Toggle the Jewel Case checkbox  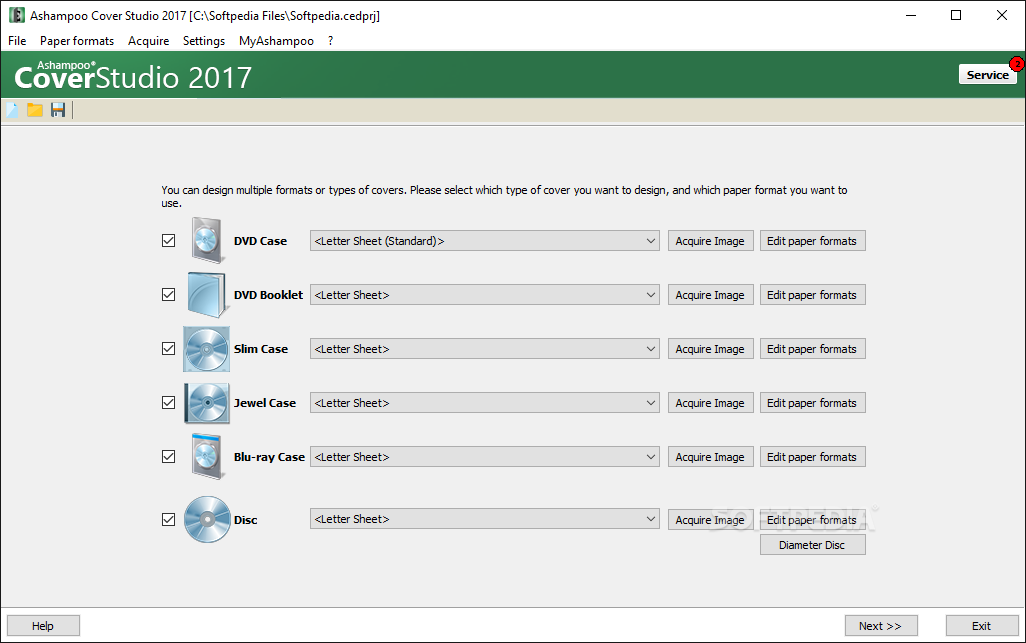pos(168,402)
